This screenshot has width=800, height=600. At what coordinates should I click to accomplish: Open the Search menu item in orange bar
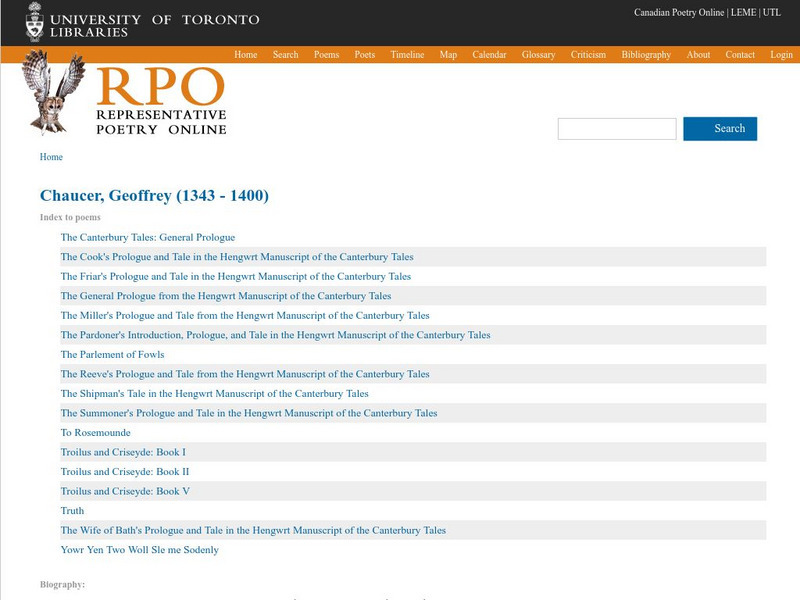point(285,55)
